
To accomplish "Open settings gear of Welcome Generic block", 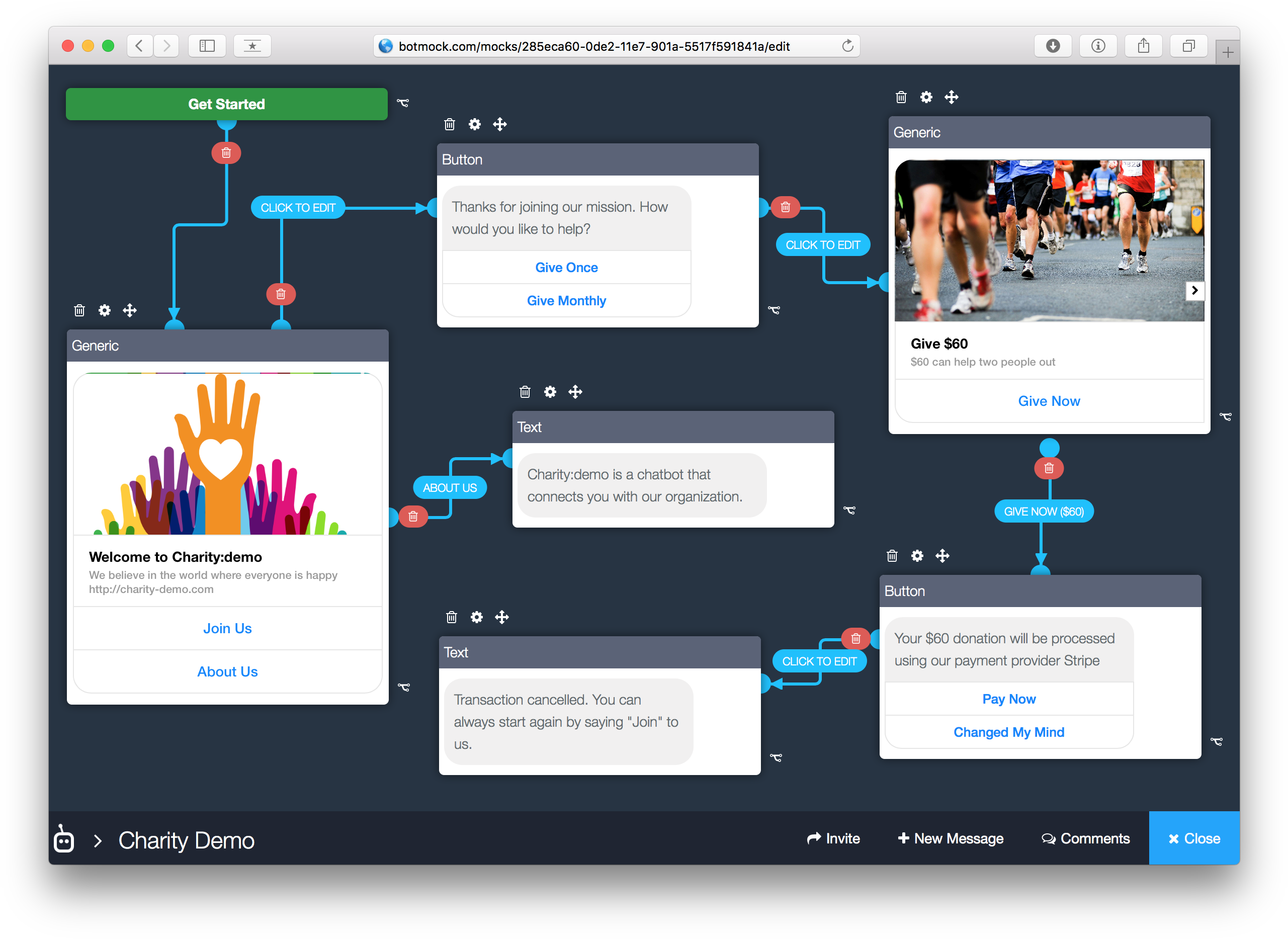I will [x=105, y=310].
